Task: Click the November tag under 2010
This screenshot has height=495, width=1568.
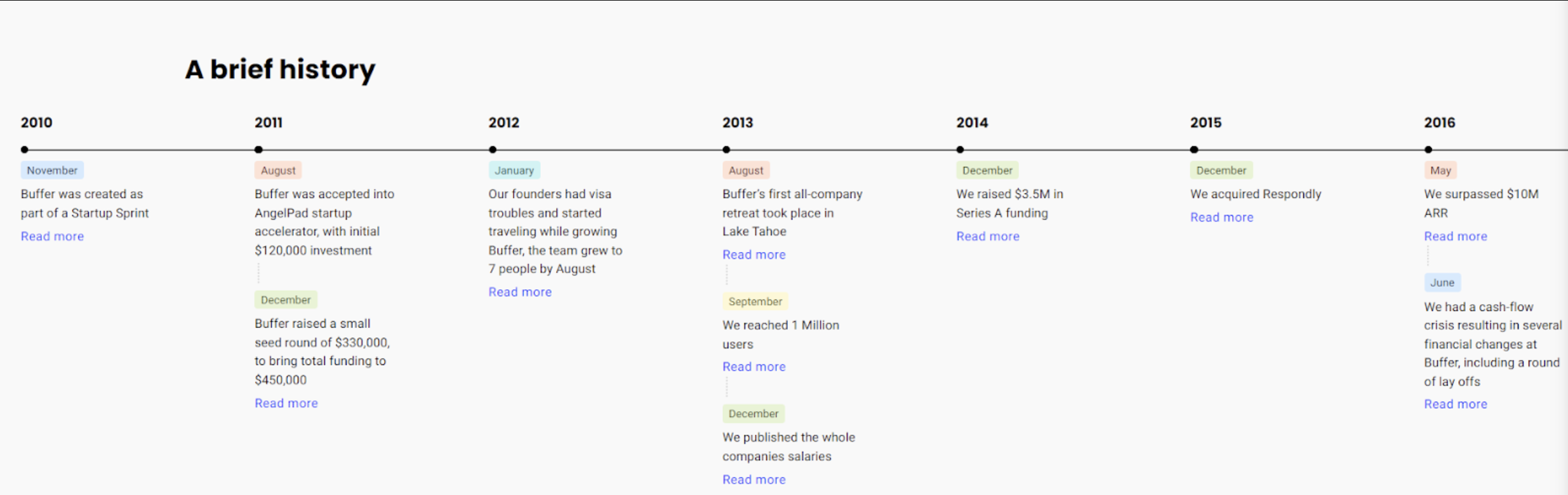Action: [x=52, y=170]
